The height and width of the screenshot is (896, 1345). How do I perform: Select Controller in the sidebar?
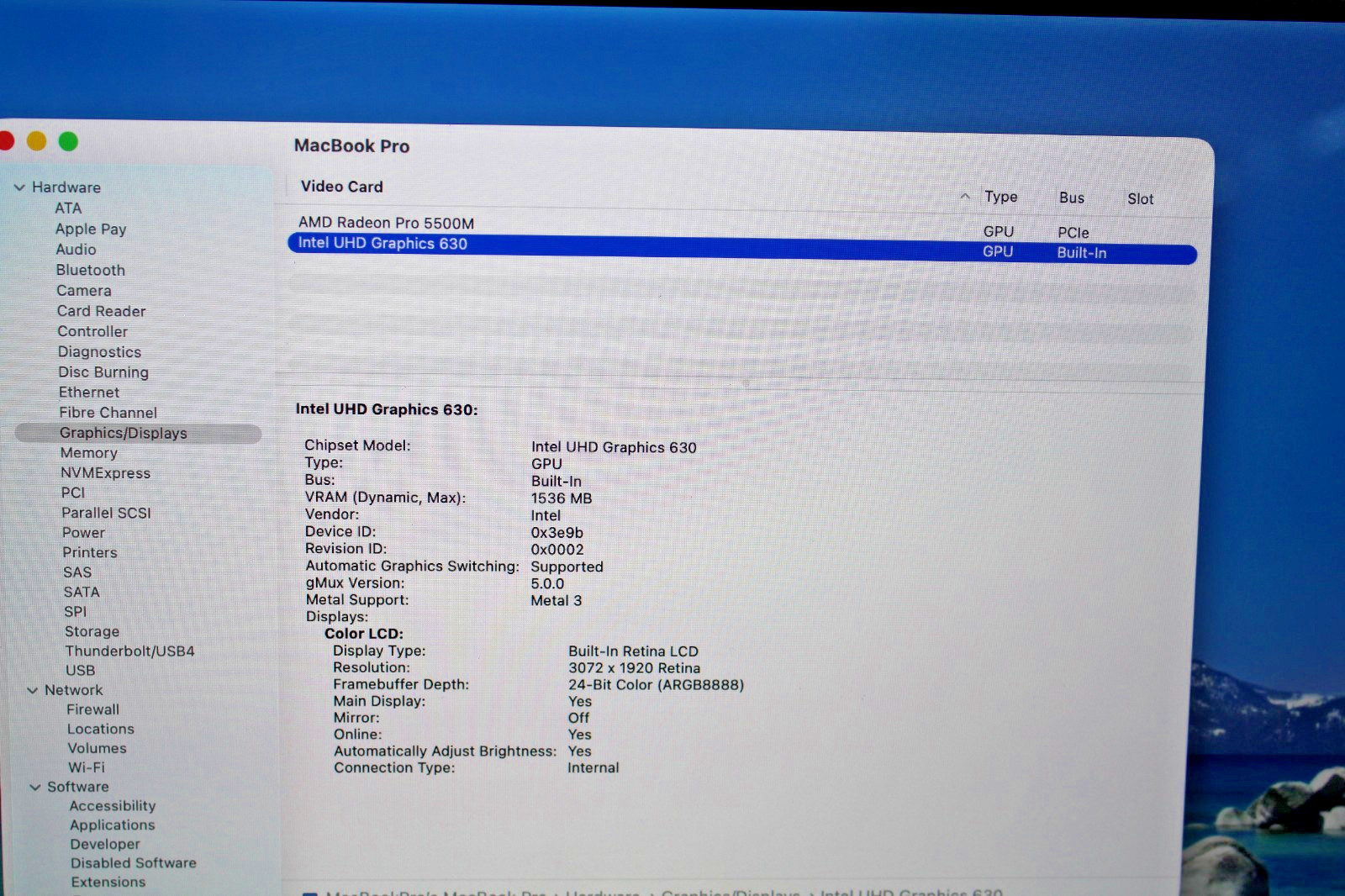click(x=92, y=331)
